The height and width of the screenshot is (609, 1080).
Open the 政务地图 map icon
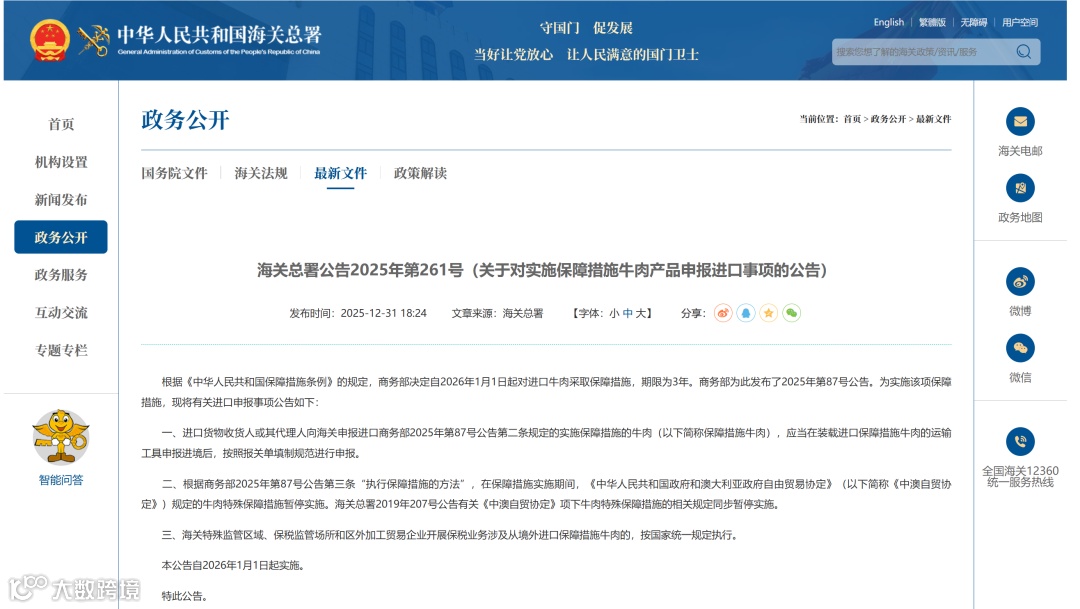tap(1020, 188)
